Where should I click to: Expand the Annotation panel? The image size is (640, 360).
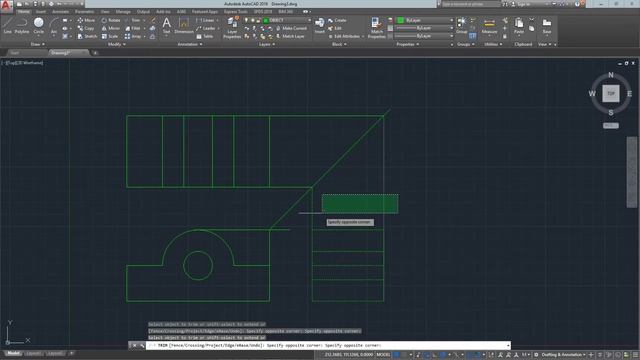(x=190, y=44)
